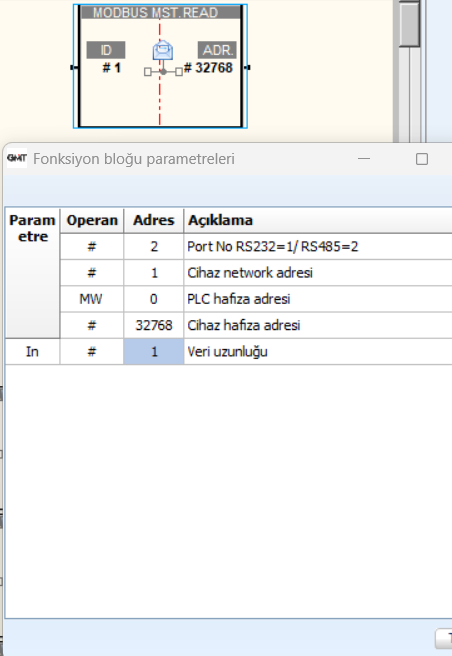Select Adres cell for Cihaz network adresi
The height and width of the screenshot is (656, 452).
point(154,273)
